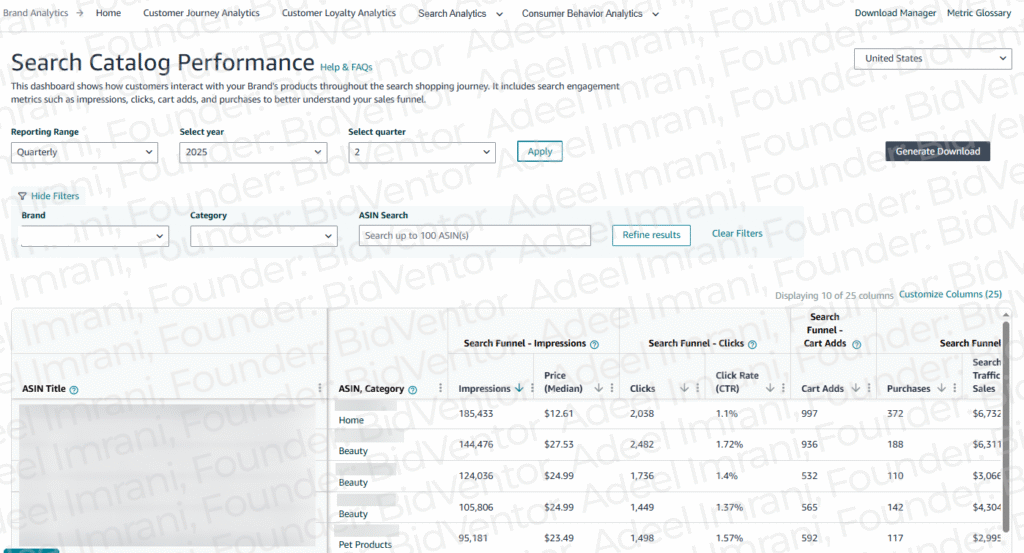Open Customer Journey Analytics

(201, 13)
